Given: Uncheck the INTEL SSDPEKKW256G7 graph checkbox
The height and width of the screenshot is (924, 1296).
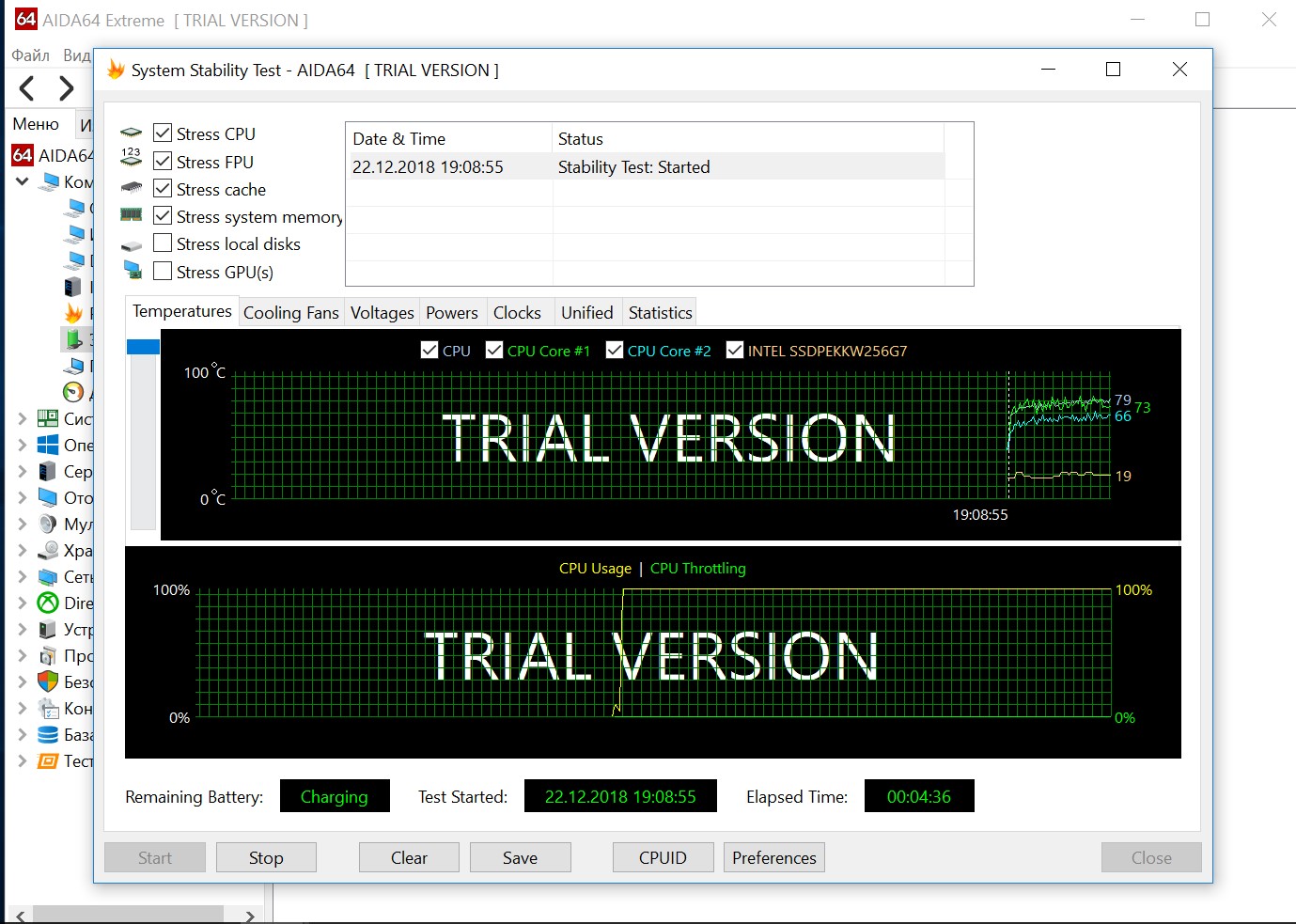Looking at the screenshot, I should coord(735,351).
